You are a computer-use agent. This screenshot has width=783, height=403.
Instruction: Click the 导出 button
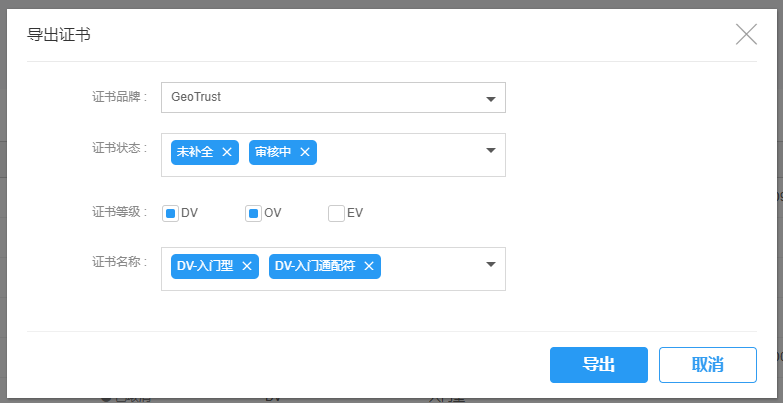[x=598, y=365]
